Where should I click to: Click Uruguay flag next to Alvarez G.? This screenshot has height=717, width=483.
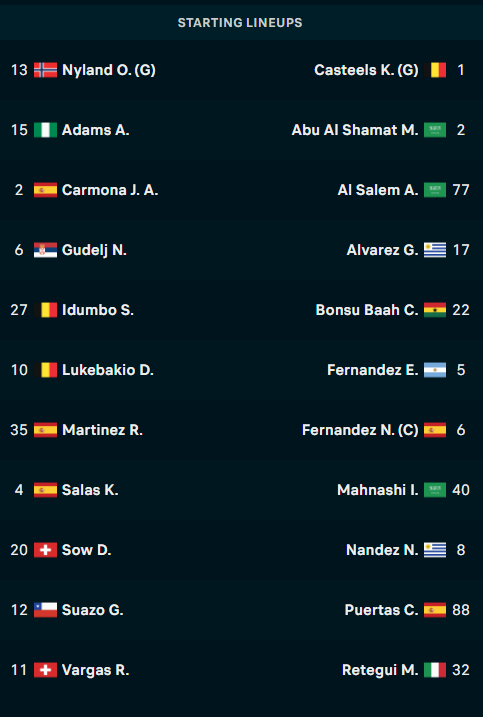[x=435, y=250]
